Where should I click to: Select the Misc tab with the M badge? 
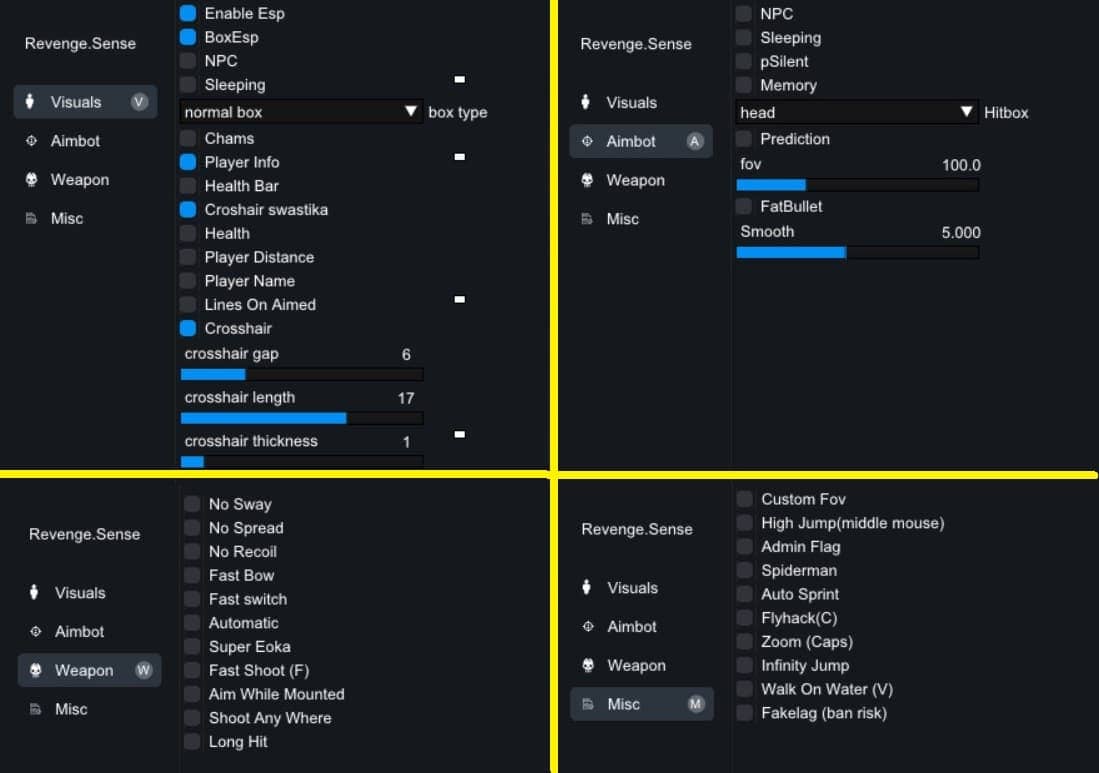tap(642, 704)
